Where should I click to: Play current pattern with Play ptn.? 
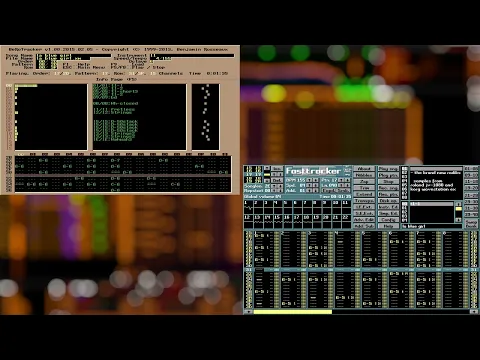click(388, 175)
